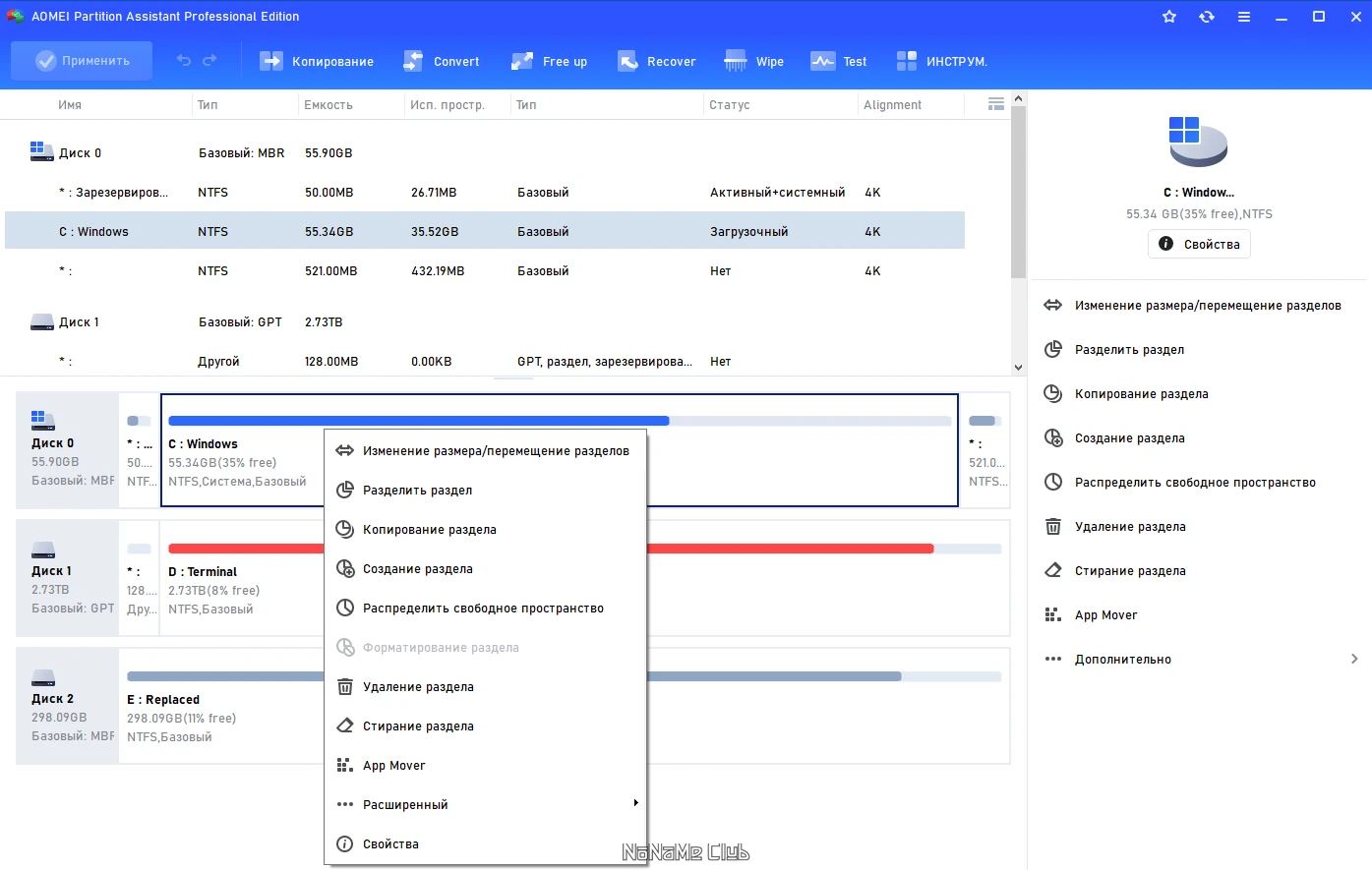Select E : Replaced partition in disk map
This screenshot has width=1372, height=870.
[x=564, y=706]
